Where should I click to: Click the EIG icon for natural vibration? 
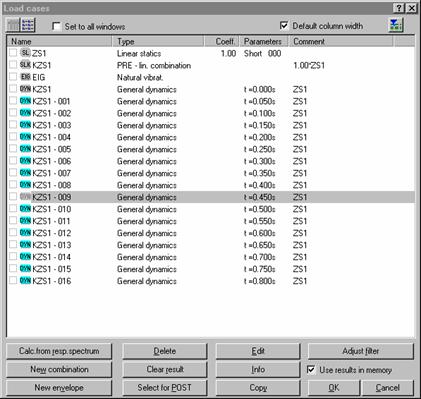click(x=25, y=77)
